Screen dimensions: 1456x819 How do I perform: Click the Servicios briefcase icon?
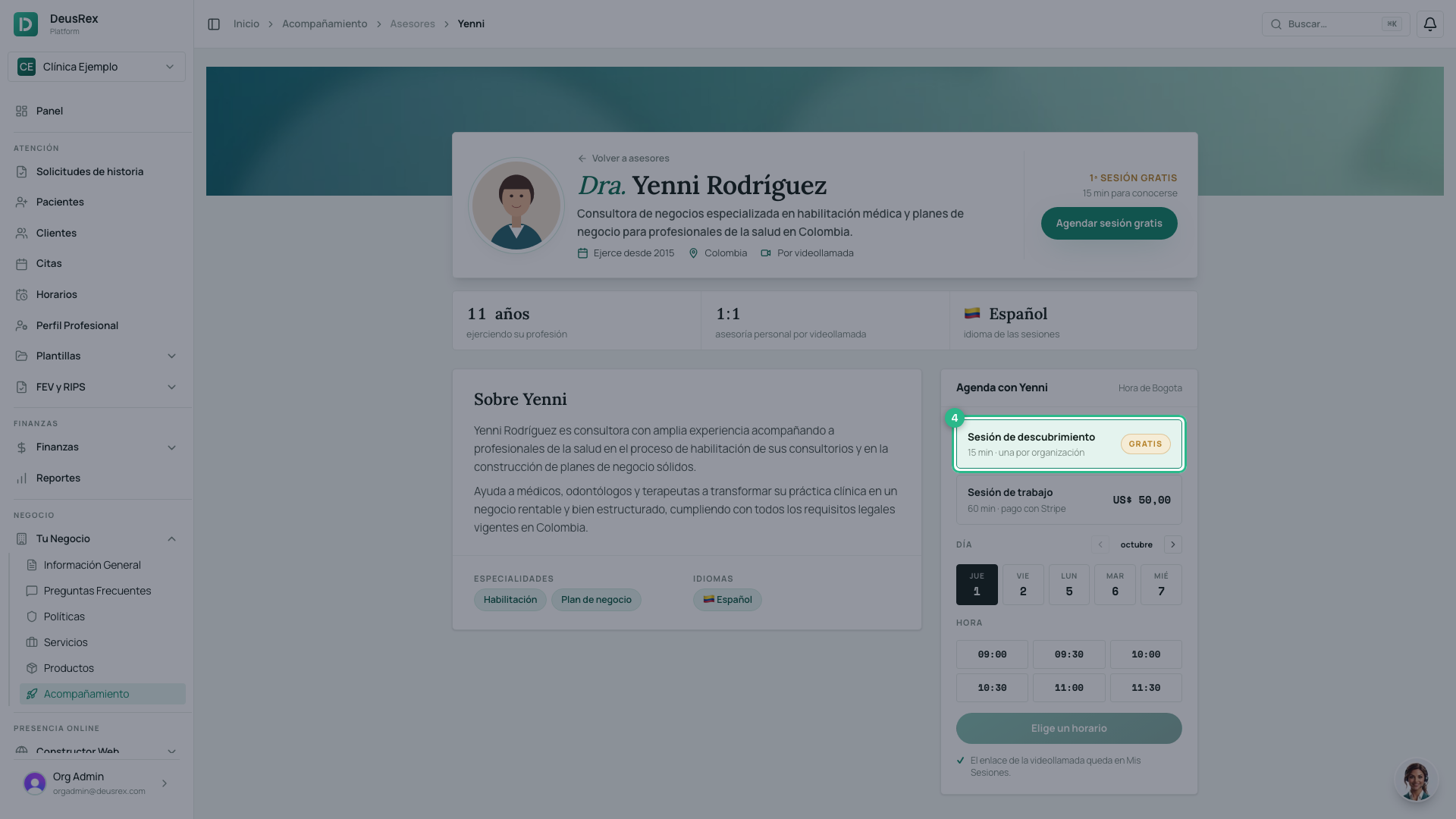[32, 642]
